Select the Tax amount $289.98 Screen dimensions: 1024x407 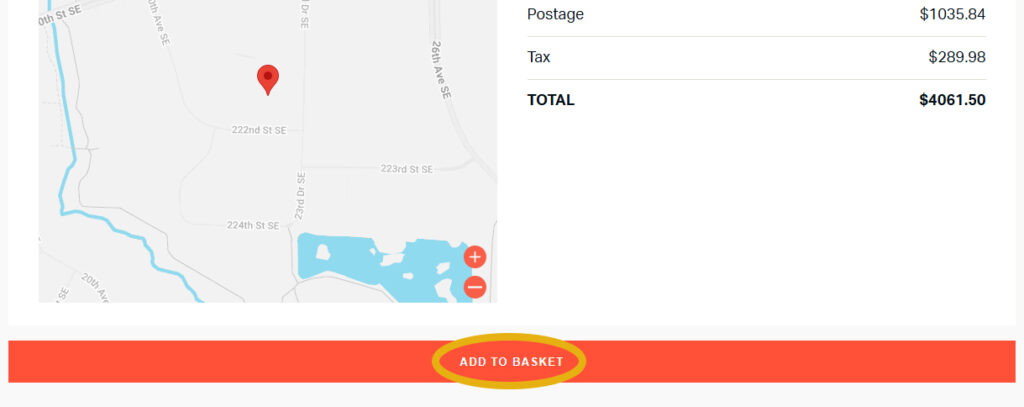tap(957, 57)
